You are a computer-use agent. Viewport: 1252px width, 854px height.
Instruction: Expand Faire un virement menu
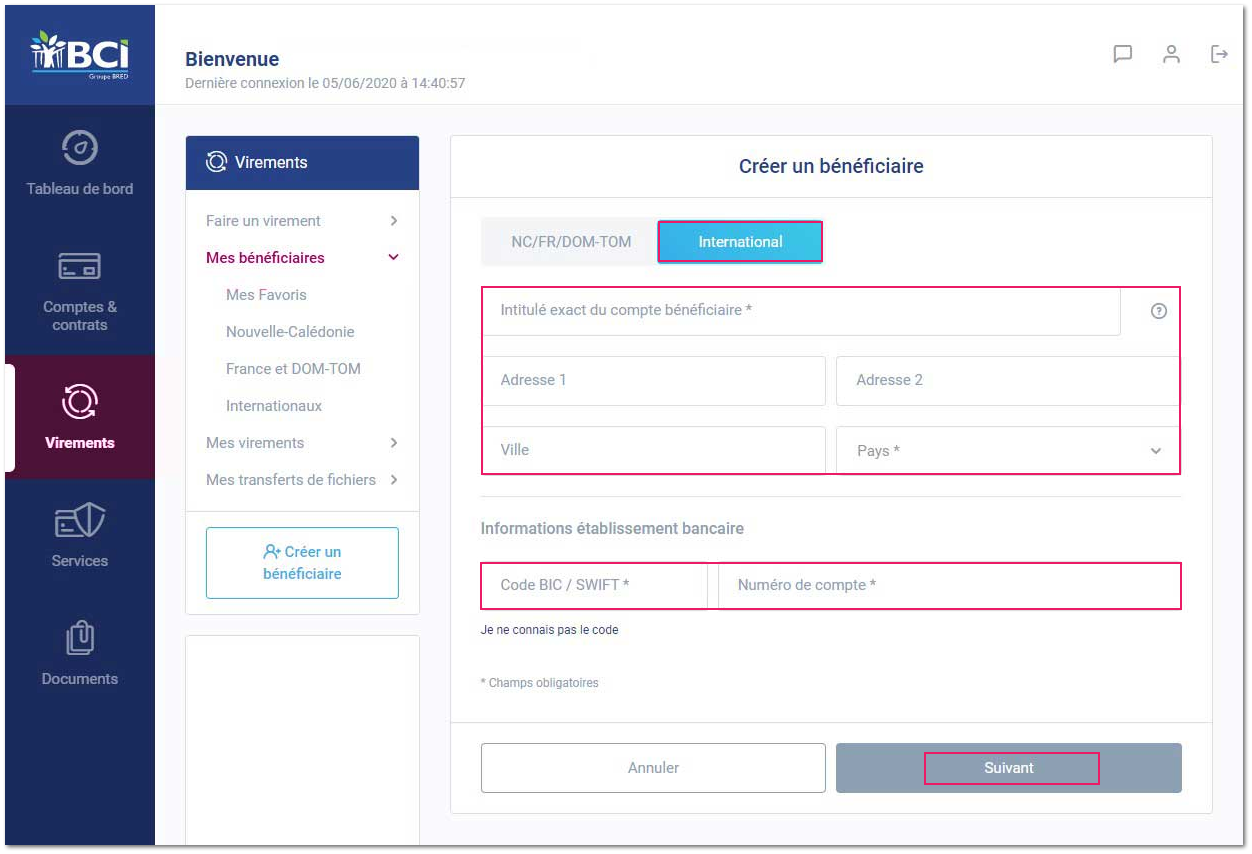pyautogui.click(x=302, y=221)
